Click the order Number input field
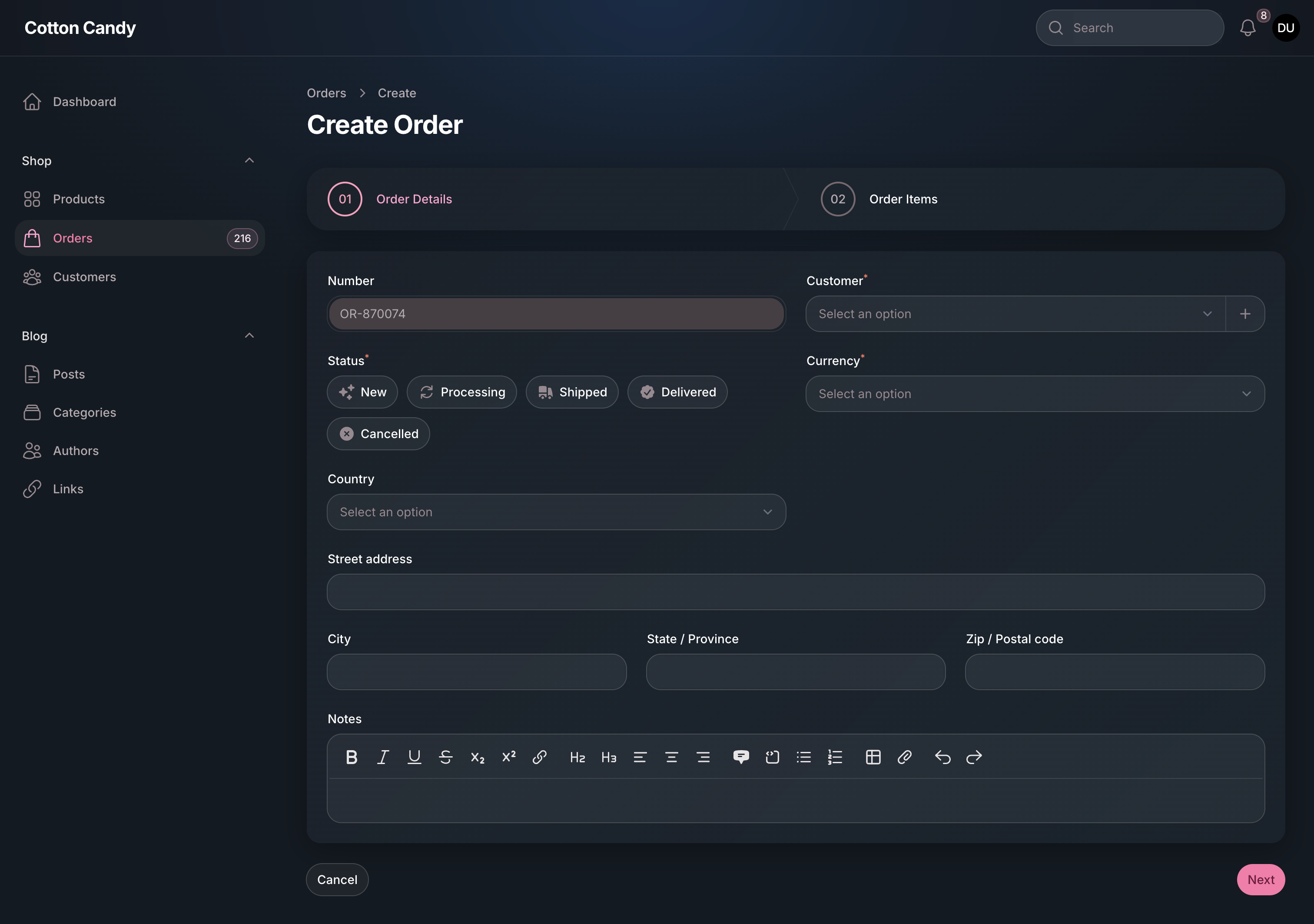The height and width of the screenshot is (924, 1314). (x=556, y=314)
